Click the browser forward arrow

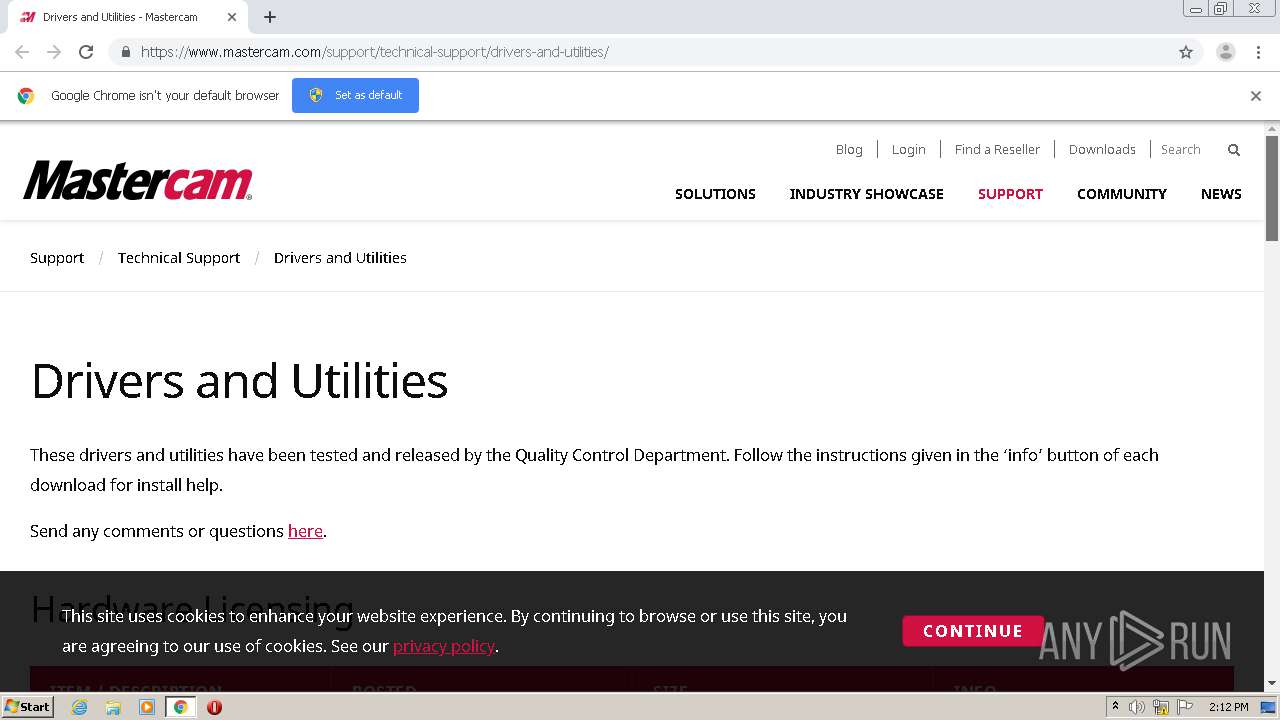(54, 52)
